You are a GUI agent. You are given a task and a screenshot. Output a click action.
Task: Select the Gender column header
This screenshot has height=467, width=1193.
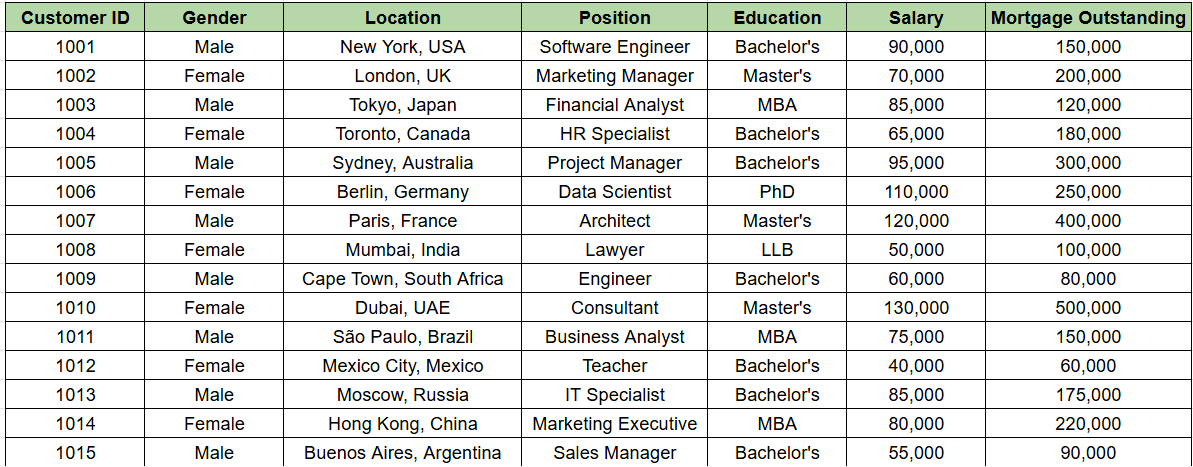click(x=214, y=18)
